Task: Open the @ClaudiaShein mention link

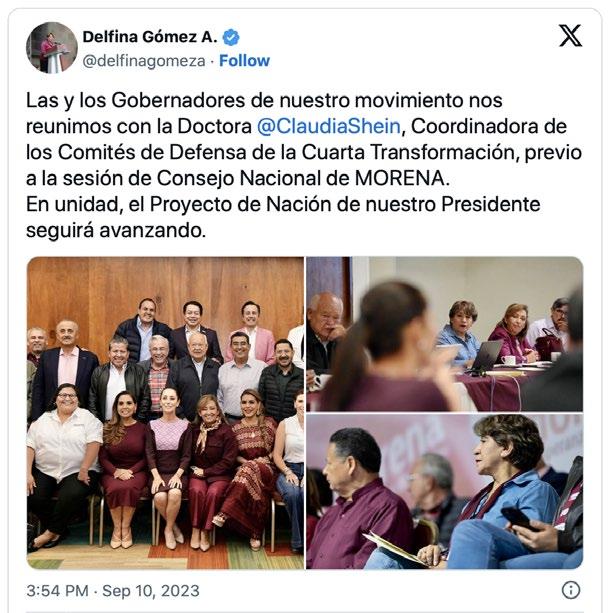Action: click(328, 126)
